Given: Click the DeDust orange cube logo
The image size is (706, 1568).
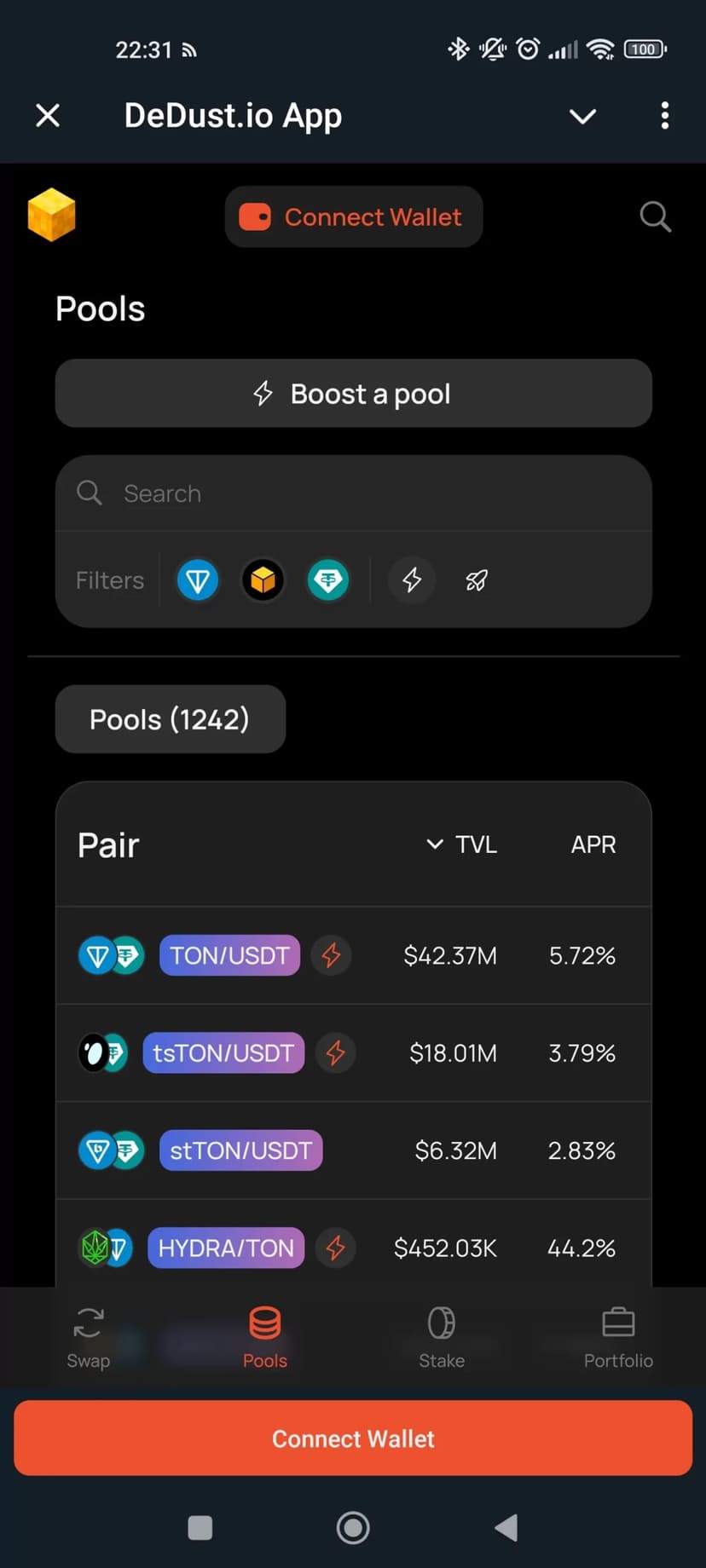Looking at the screenshot, I should 51,215.
